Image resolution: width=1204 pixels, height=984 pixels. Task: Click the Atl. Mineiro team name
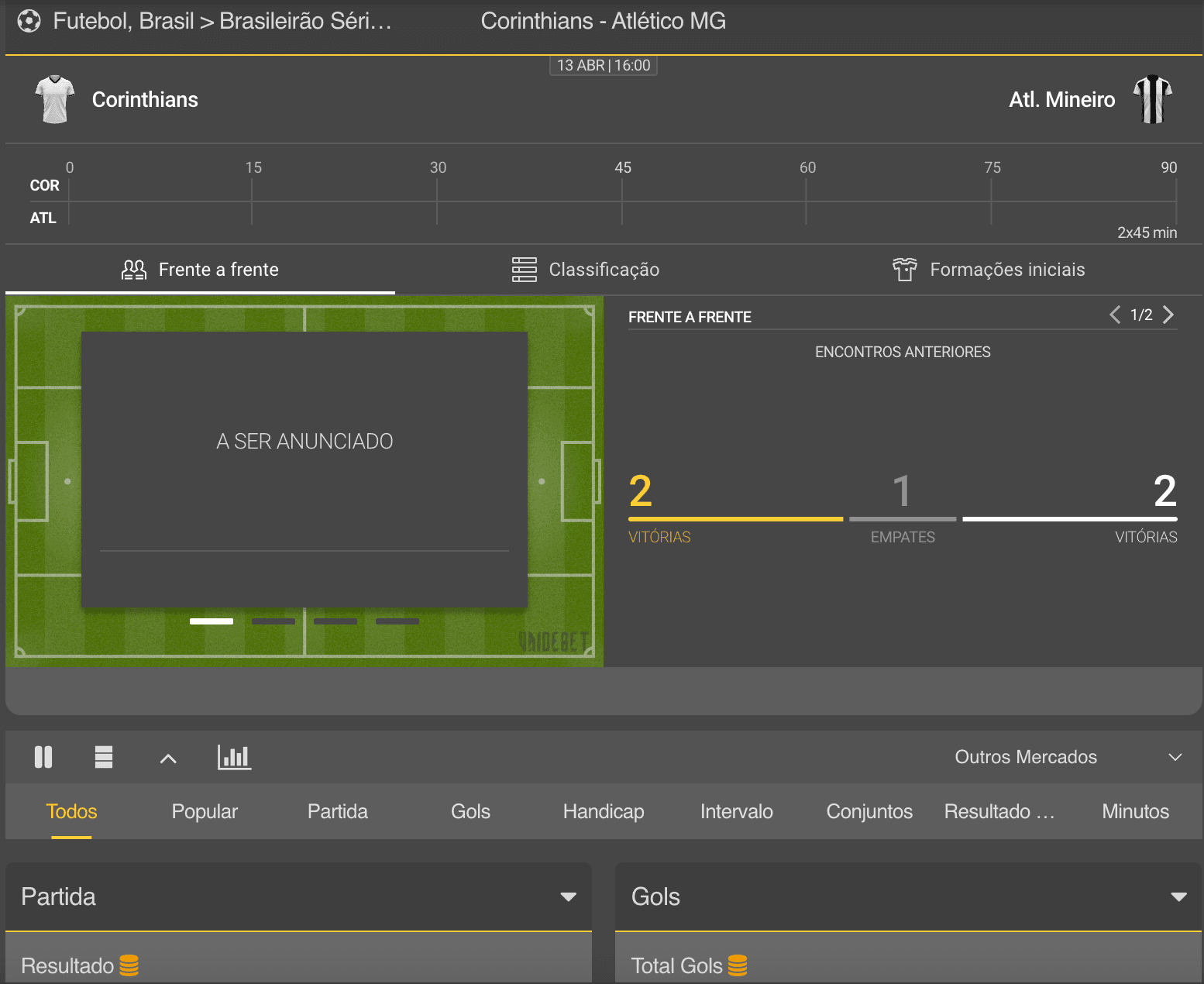1062,100
